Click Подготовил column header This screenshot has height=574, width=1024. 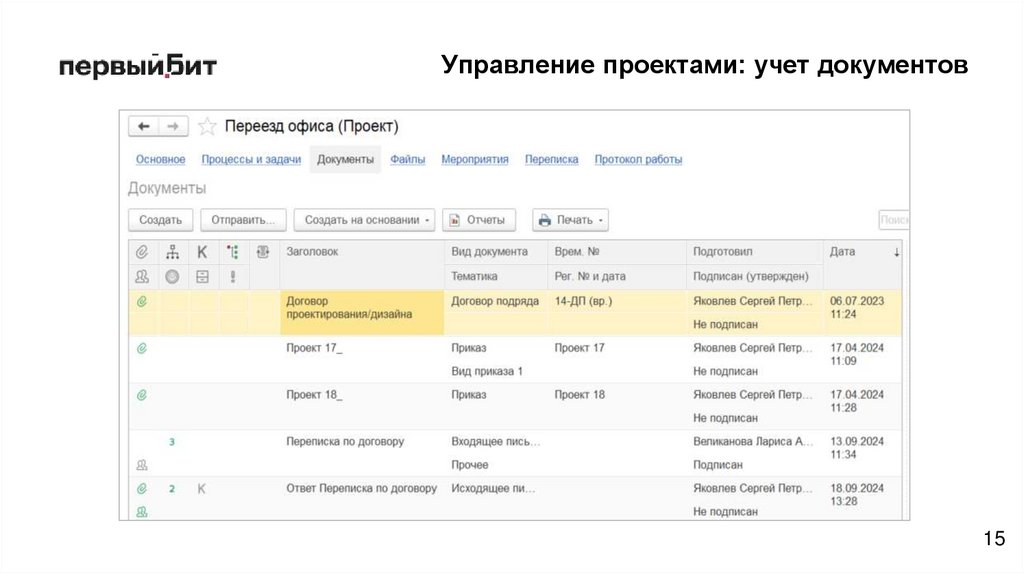coord(722,251)
